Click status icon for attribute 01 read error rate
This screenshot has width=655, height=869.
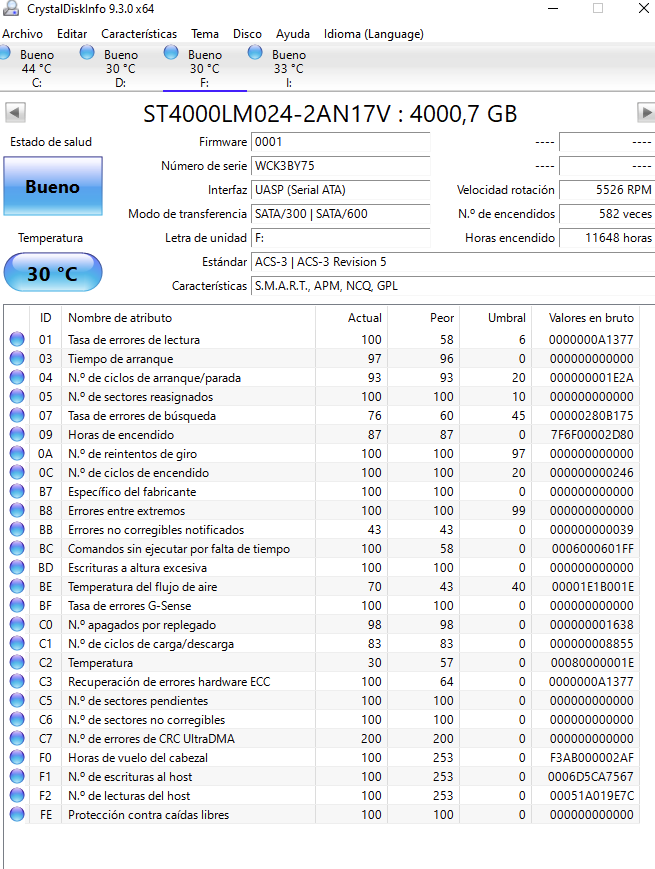coord(17,339)
